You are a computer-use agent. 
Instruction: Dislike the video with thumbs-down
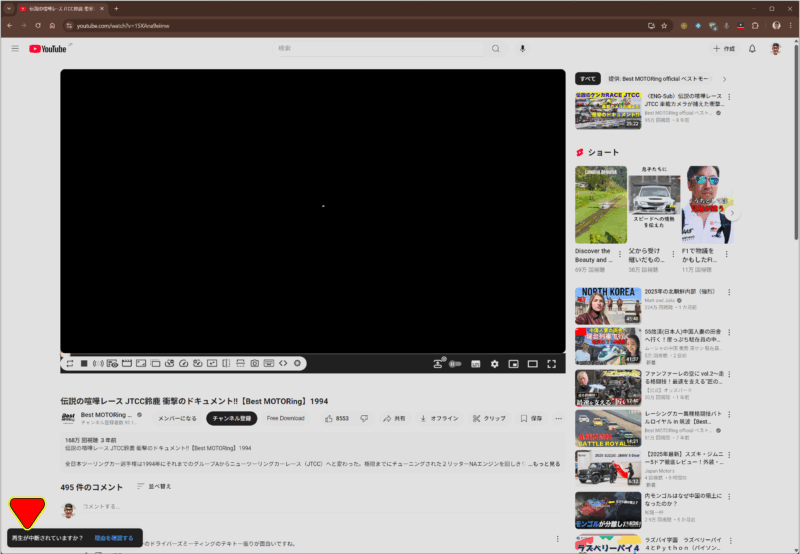(x=364, y=418)
